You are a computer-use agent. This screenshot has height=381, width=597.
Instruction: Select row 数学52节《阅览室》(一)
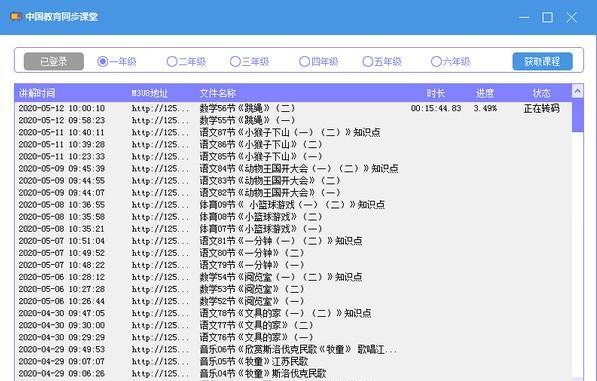pyautogui.click(x=293, y=301)
